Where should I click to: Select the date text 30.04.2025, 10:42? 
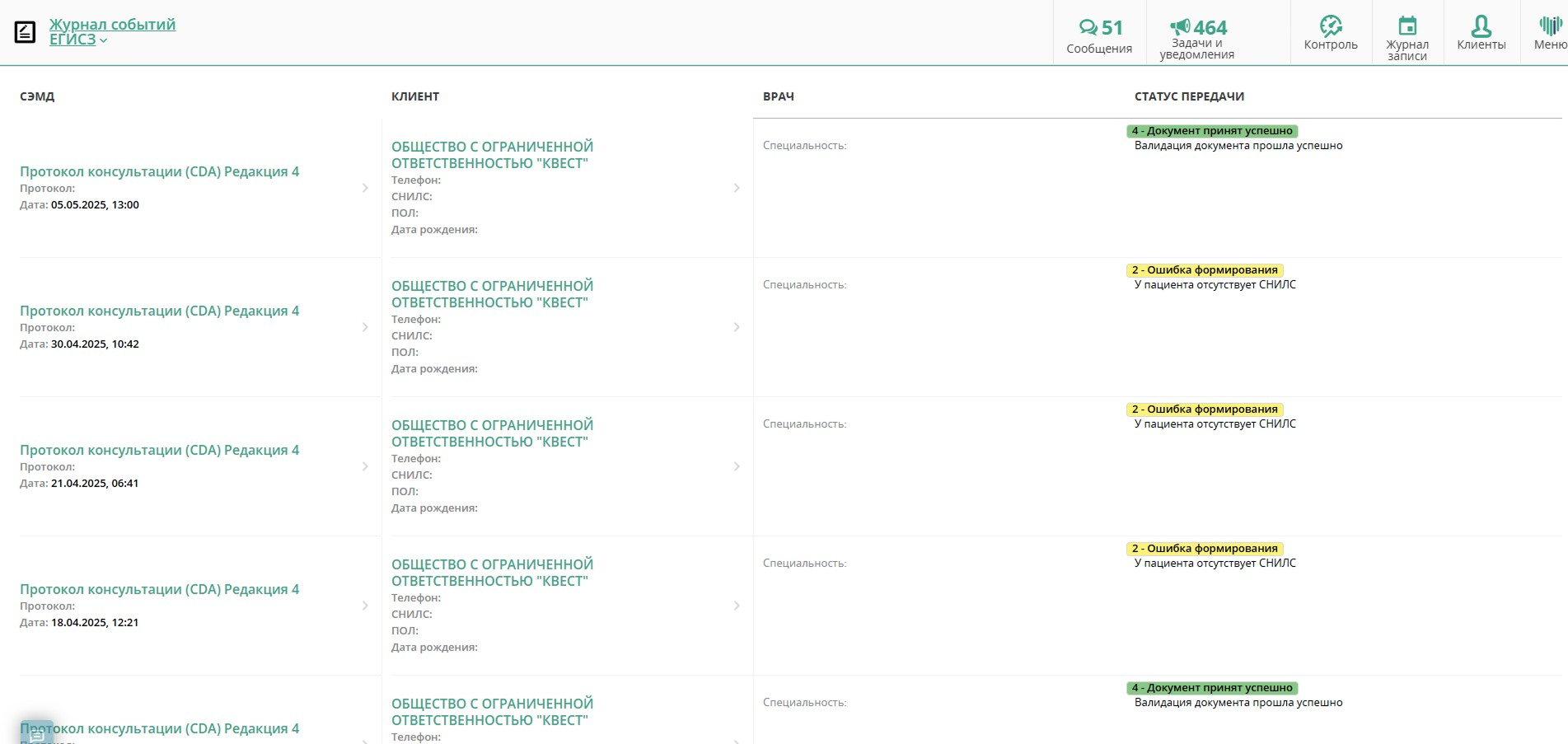95,344
